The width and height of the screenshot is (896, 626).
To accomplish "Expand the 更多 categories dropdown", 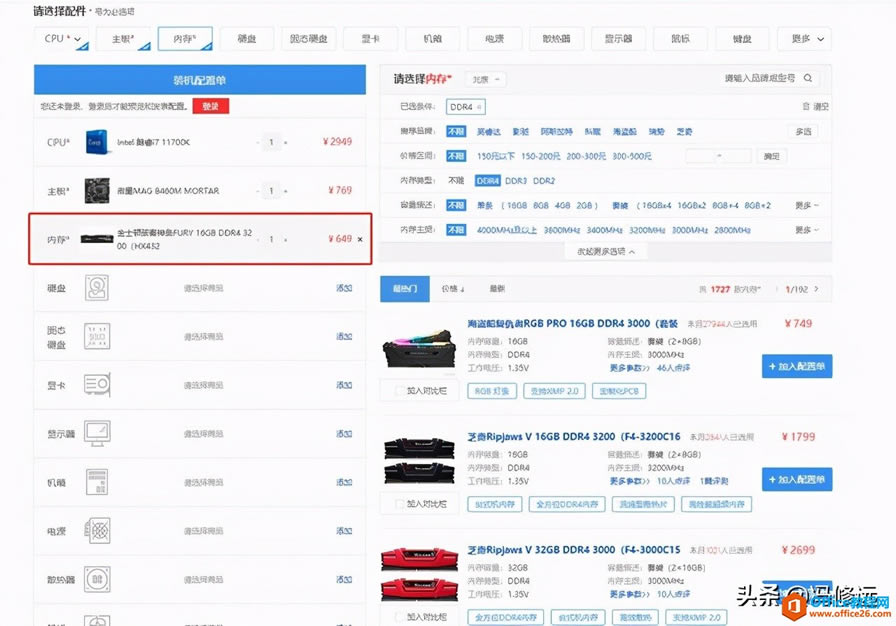I will pyautogui.click(x=805, y=39).
